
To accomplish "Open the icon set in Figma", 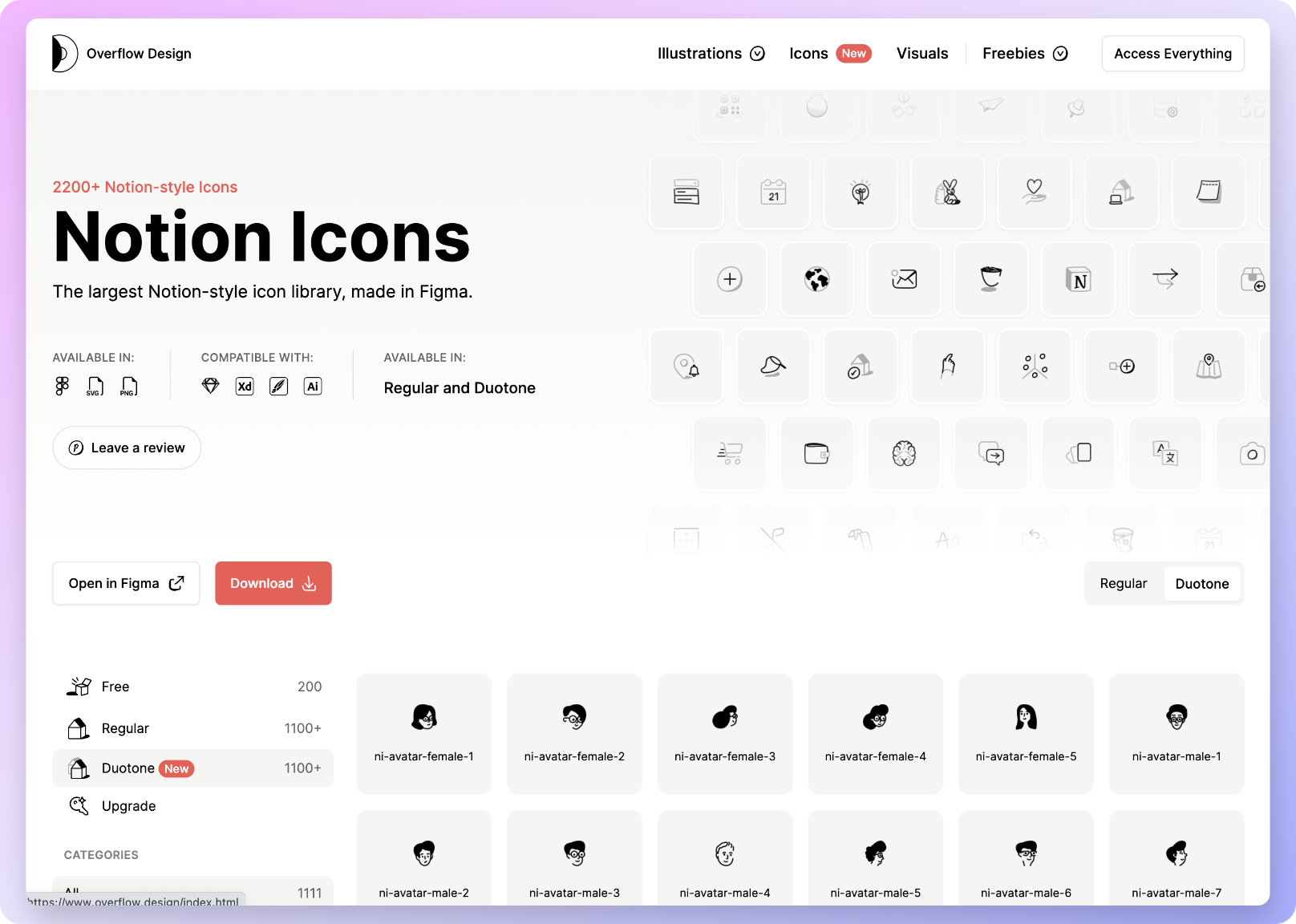I will pyautogui.click(x=126, y=583).
